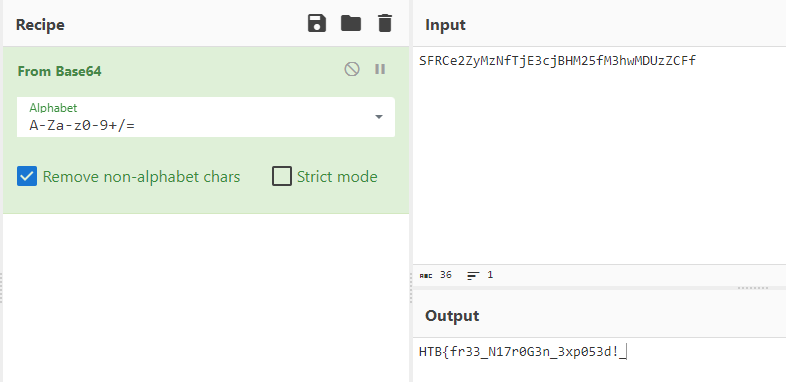Click the Output panel heading
This screenshot has height=382, width=786.
coord(452,316)
